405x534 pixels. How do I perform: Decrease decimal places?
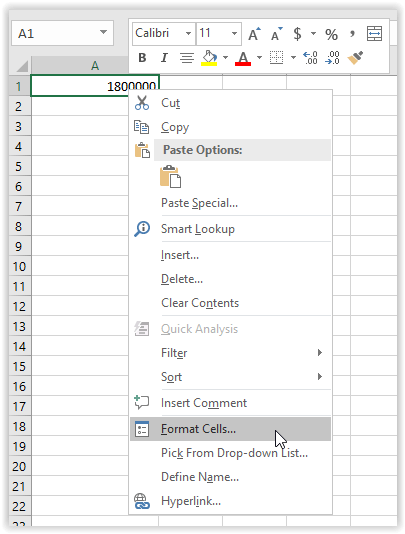[332, 58]
